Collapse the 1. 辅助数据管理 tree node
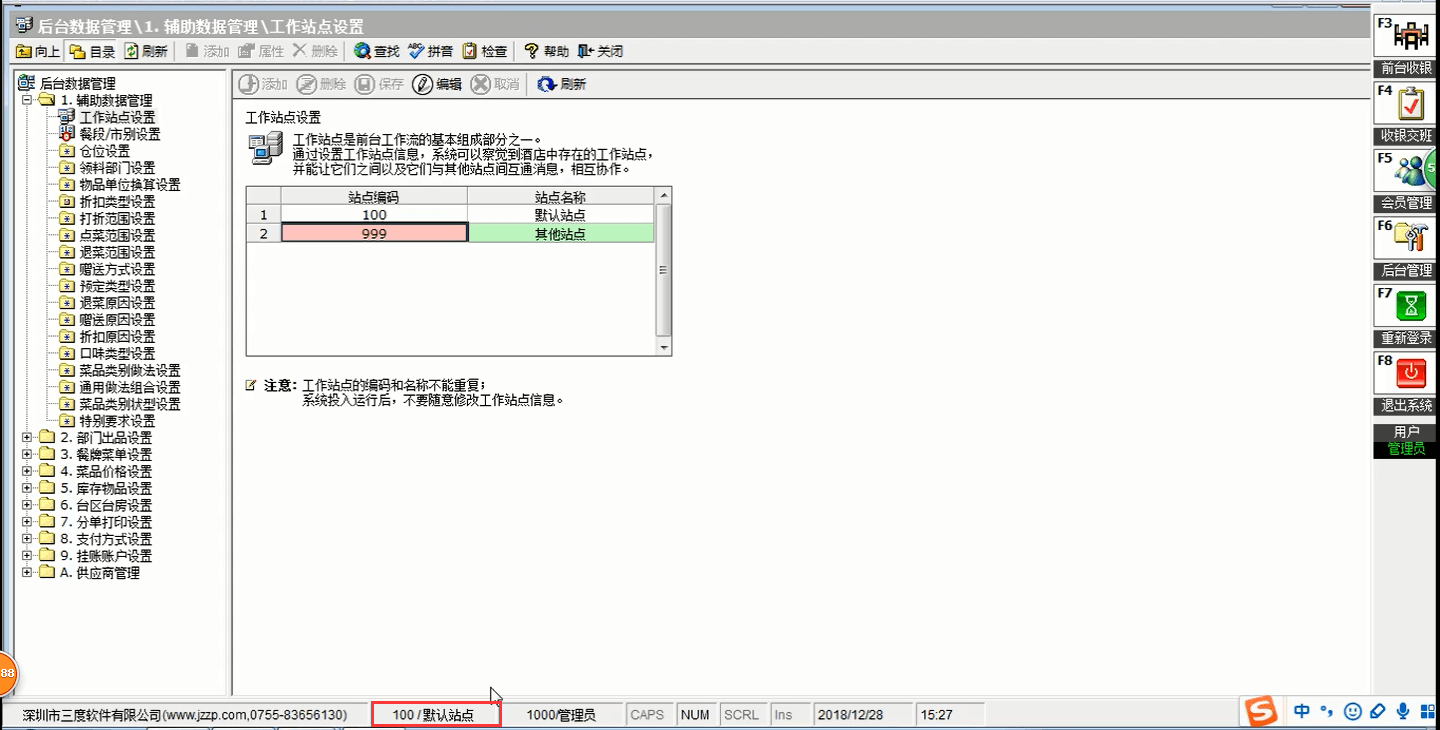 click(x=27, y=100)
